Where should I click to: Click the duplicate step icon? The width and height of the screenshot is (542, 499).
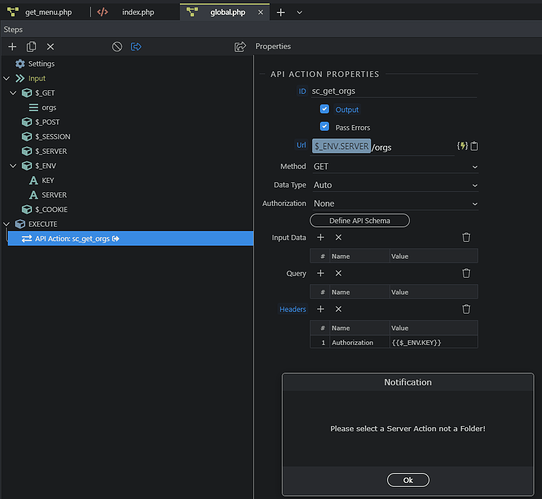[x=31, y=47]
